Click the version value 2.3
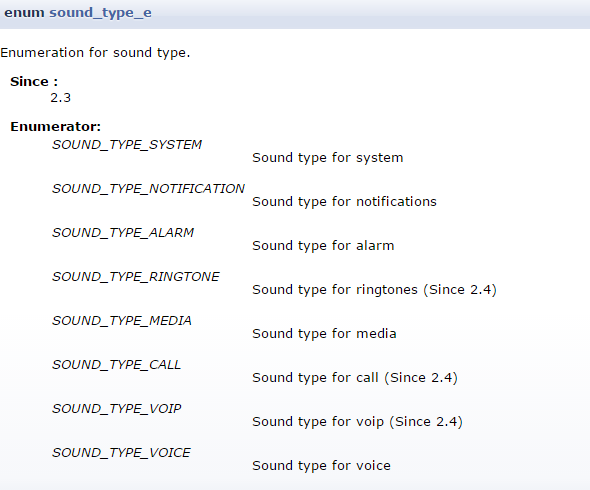Screen dimensions: 590x490 (61, 98)
